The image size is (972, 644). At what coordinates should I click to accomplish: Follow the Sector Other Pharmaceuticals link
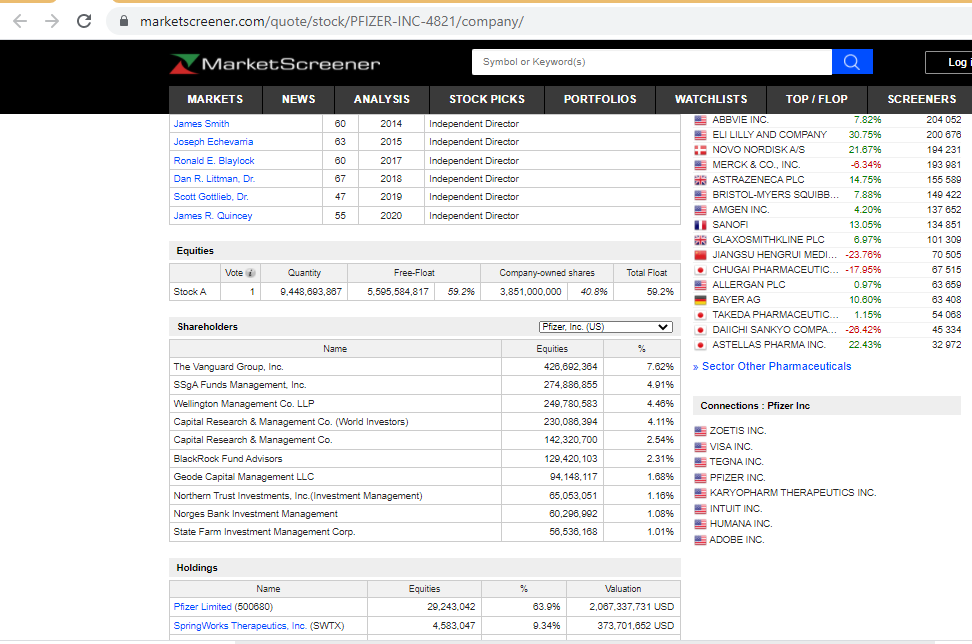[x=776, y=366]
